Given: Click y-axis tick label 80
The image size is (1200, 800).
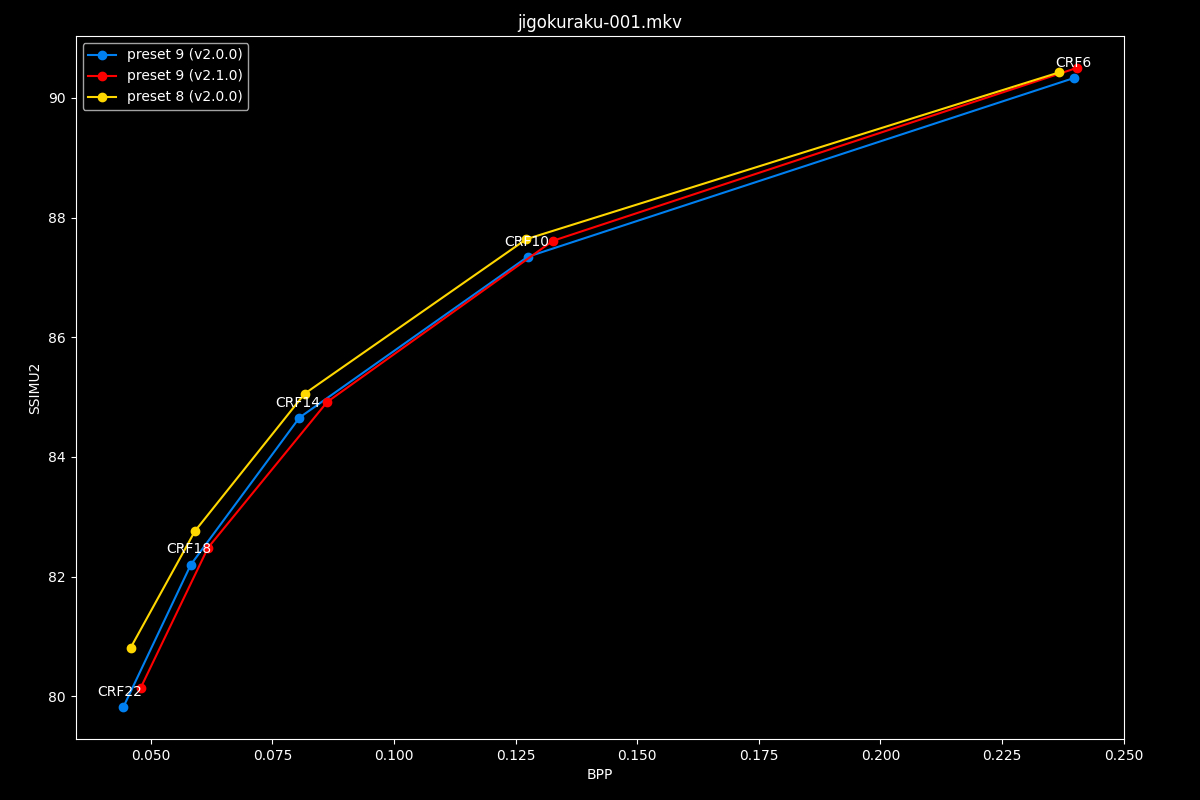Looking at the screenshot, I should pos(58,697).
